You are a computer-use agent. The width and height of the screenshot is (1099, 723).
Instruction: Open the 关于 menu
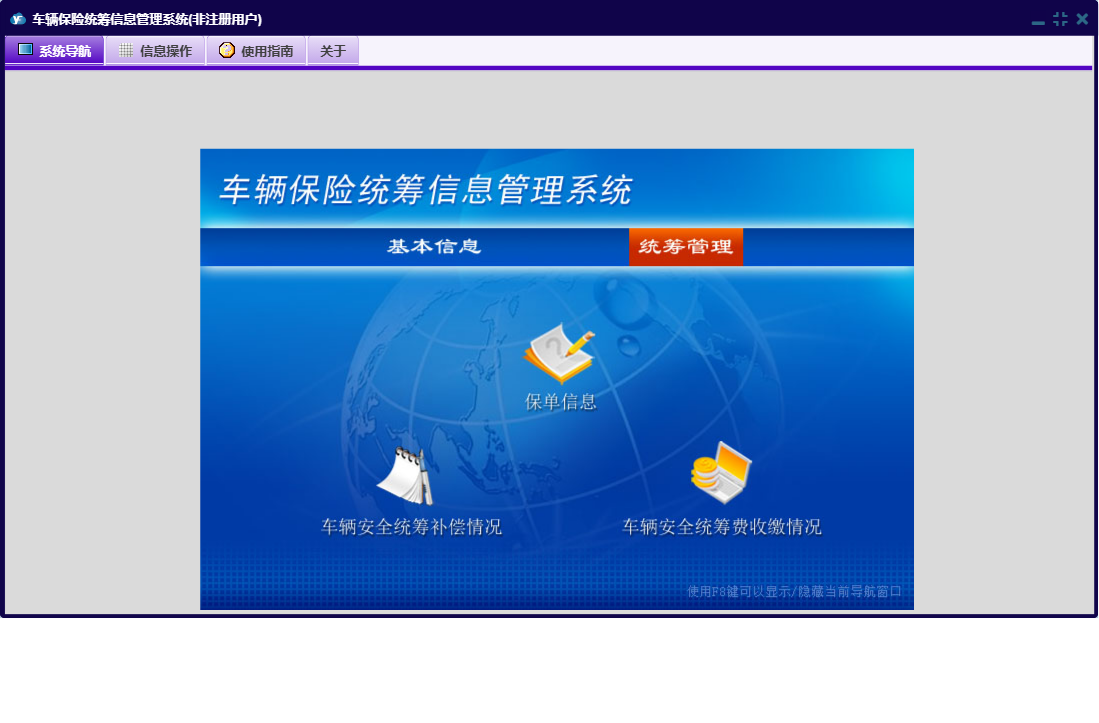click(333, 51)
